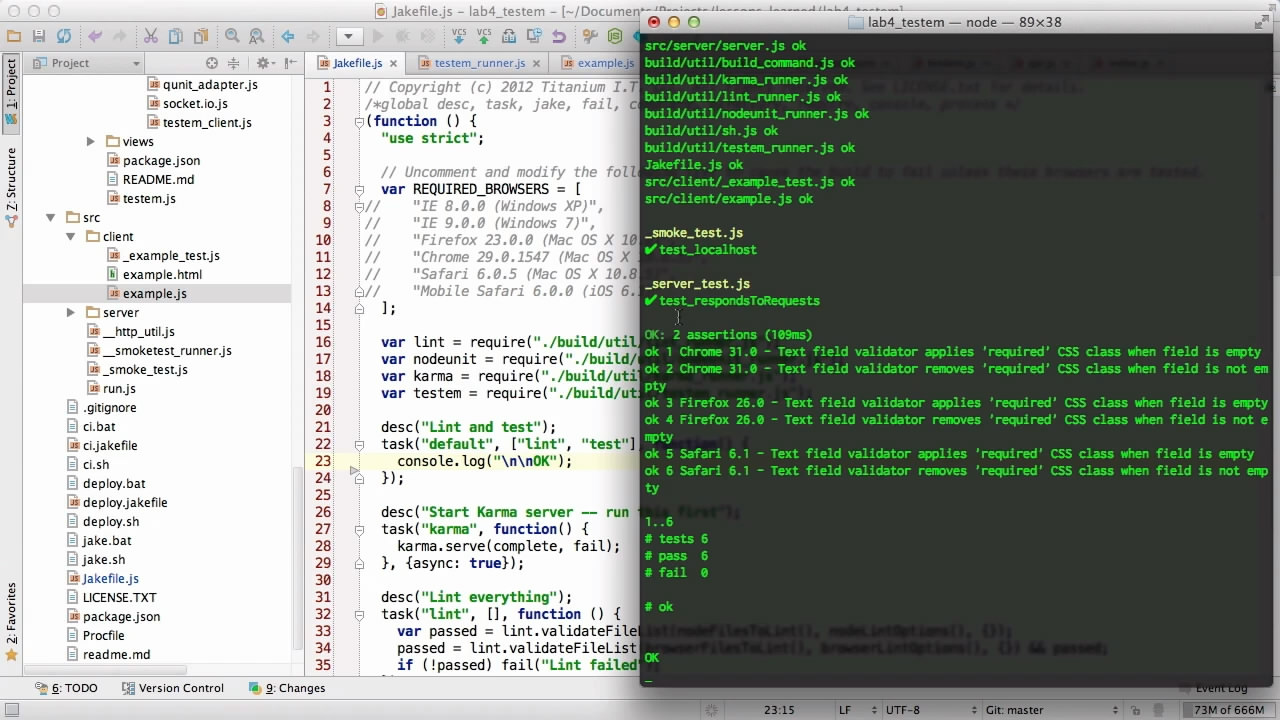
Task: Switch to the testem_runner.js editor tab
Action: [x=479, y=63]
